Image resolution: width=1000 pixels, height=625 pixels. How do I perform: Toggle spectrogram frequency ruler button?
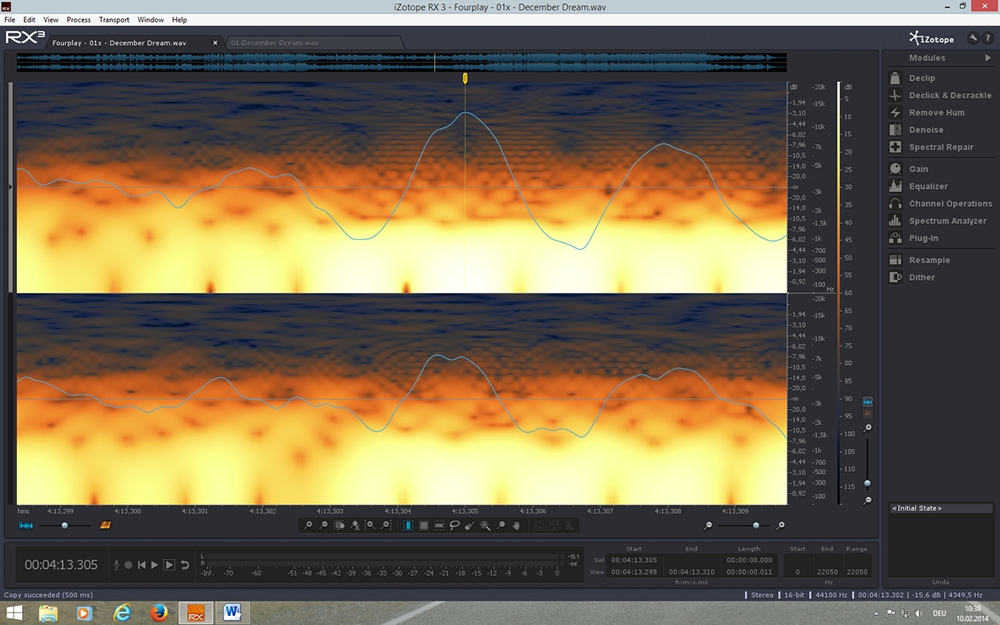(867, 413)
